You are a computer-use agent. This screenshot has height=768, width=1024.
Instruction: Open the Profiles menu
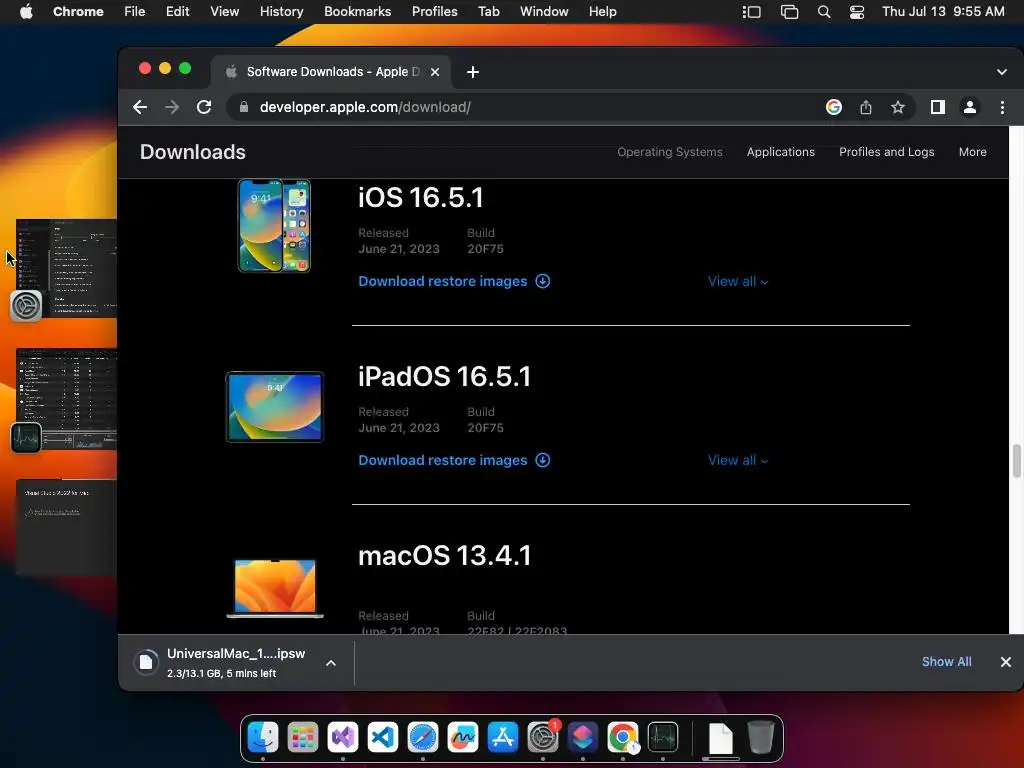click(434, 12)
